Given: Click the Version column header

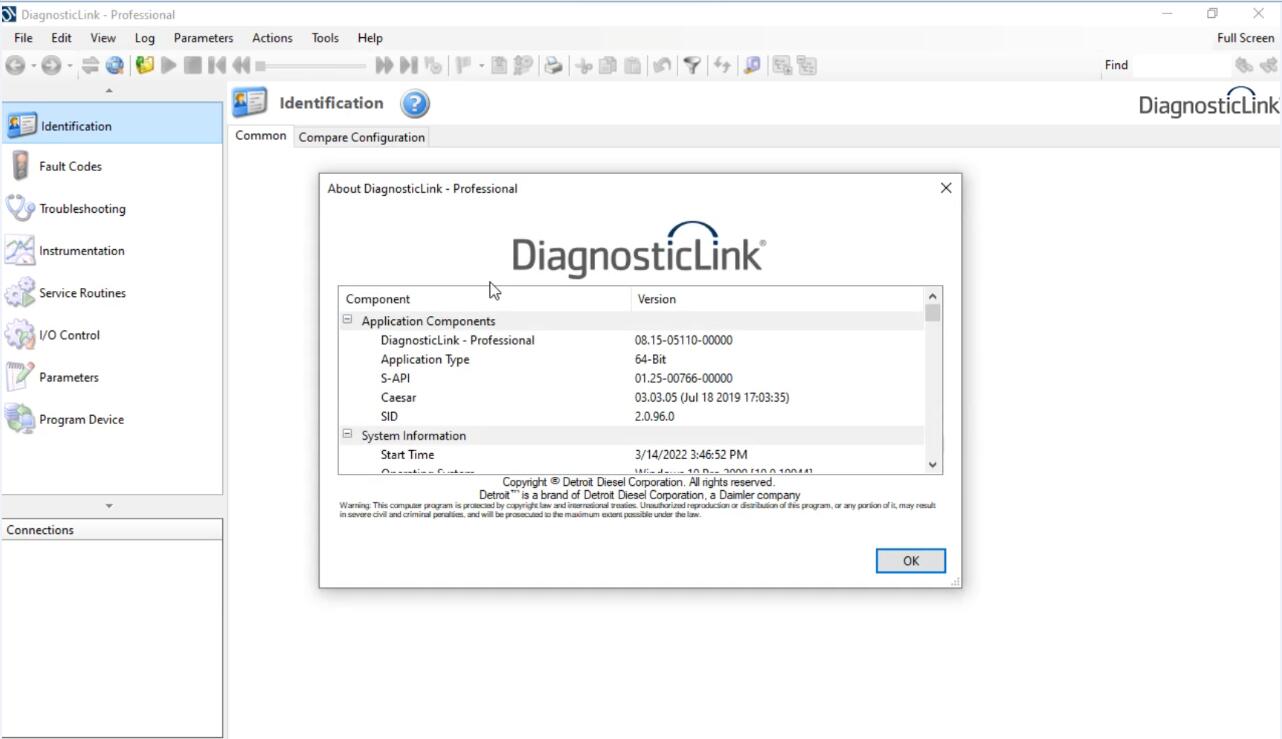Looking at the screenshot, I should click(777, 298).
